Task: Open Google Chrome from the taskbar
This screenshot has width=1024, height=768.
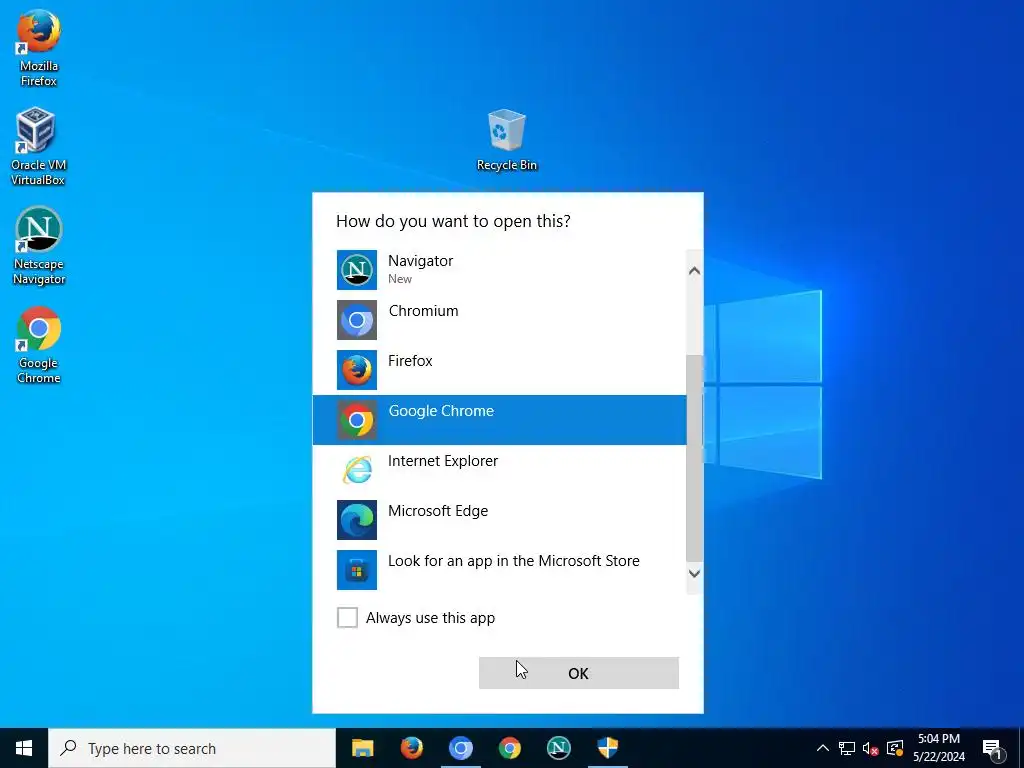Action: (x=509, y=748)
